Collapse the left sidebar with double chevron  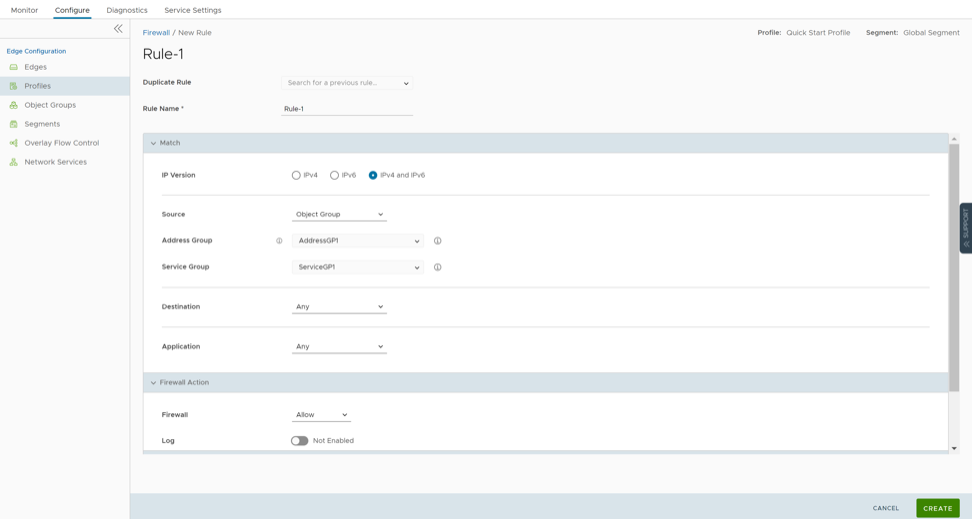118,29
